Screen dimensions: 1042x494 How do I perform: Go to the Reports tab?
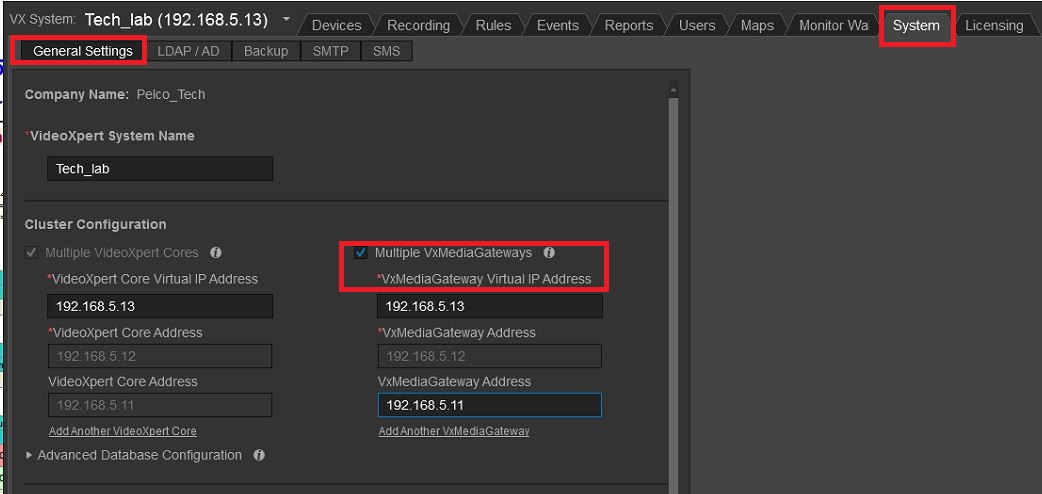click(x=629, y=25)
